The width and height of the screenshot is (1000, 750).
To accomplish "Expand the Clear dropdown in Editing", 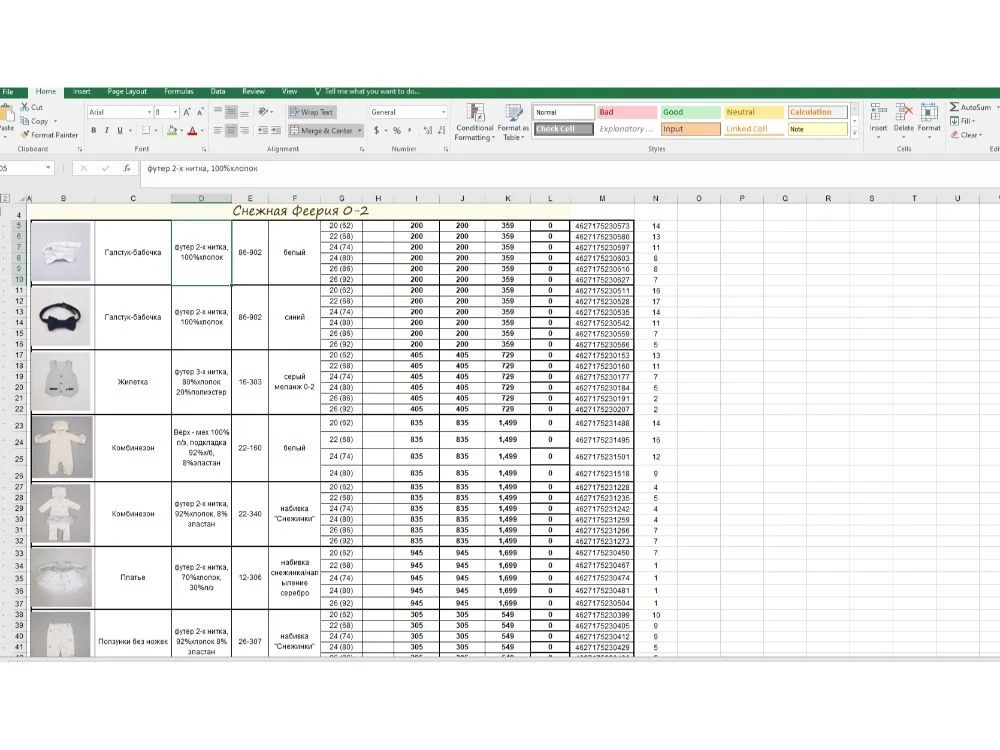I will pos(980,135).
